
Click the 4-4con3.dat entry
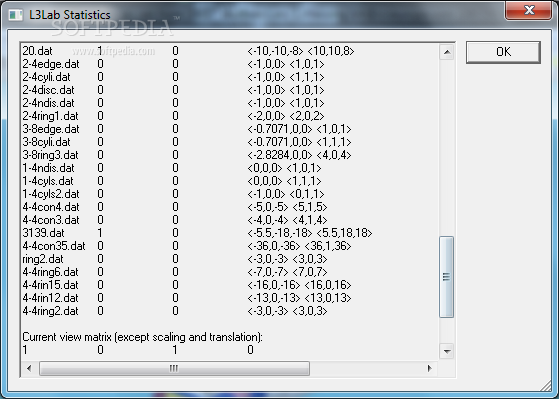51,220
